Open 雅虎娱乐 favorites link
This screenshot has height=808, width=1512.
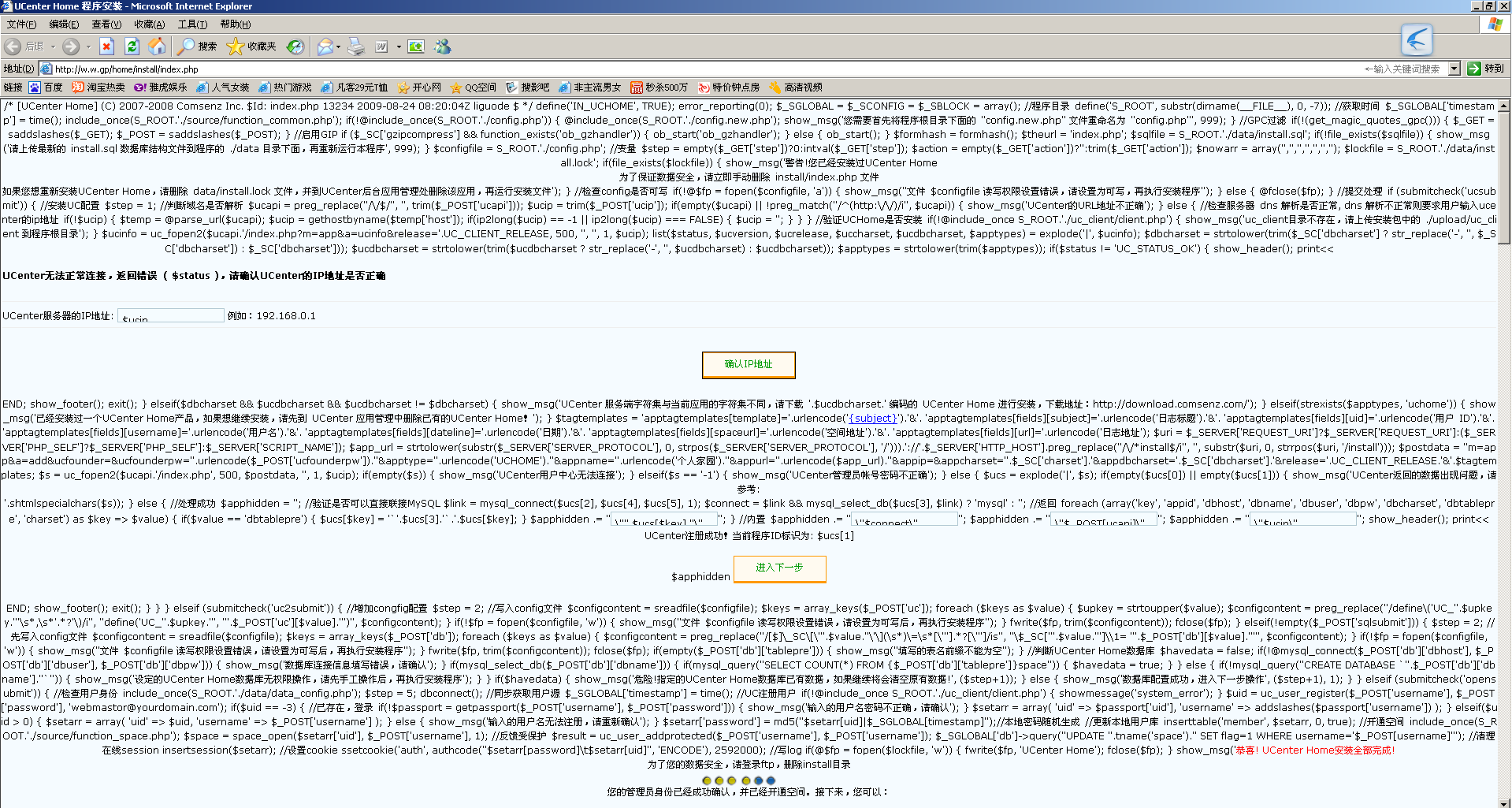161,88
